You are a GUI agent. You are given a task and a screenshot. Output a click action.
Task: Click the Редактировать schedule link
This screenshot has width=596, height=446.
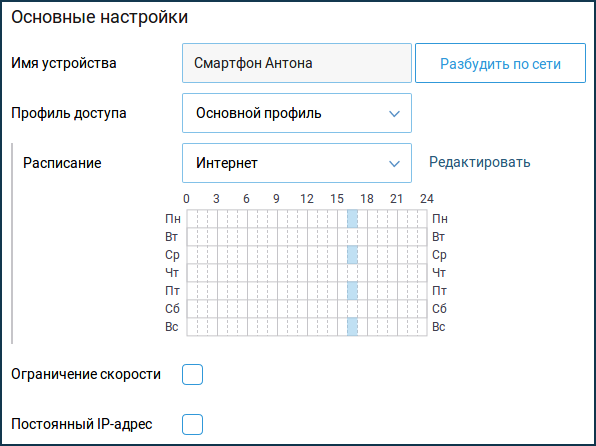coord(480,162)
